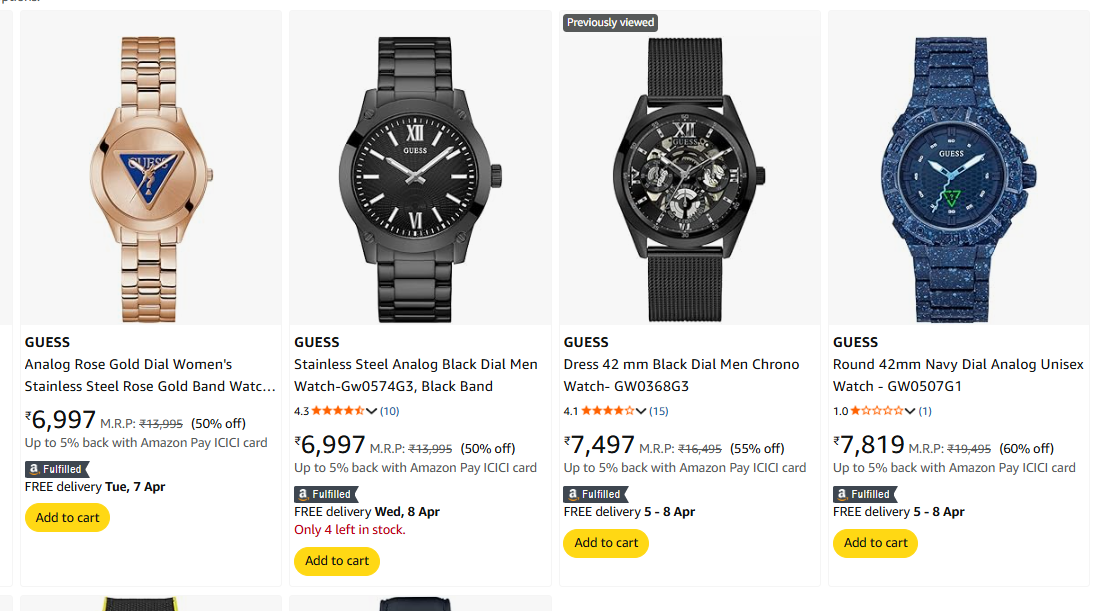Open the 10 reviews count link
The height and width of the screenshot is (611, 1117).
pos(389,411)
